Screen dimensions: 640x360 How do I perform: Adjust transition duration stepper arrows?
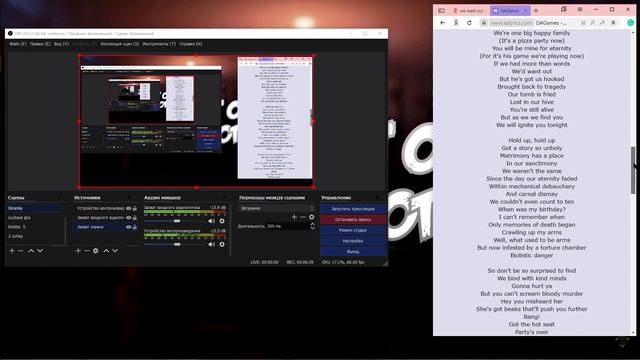(312, 226)
